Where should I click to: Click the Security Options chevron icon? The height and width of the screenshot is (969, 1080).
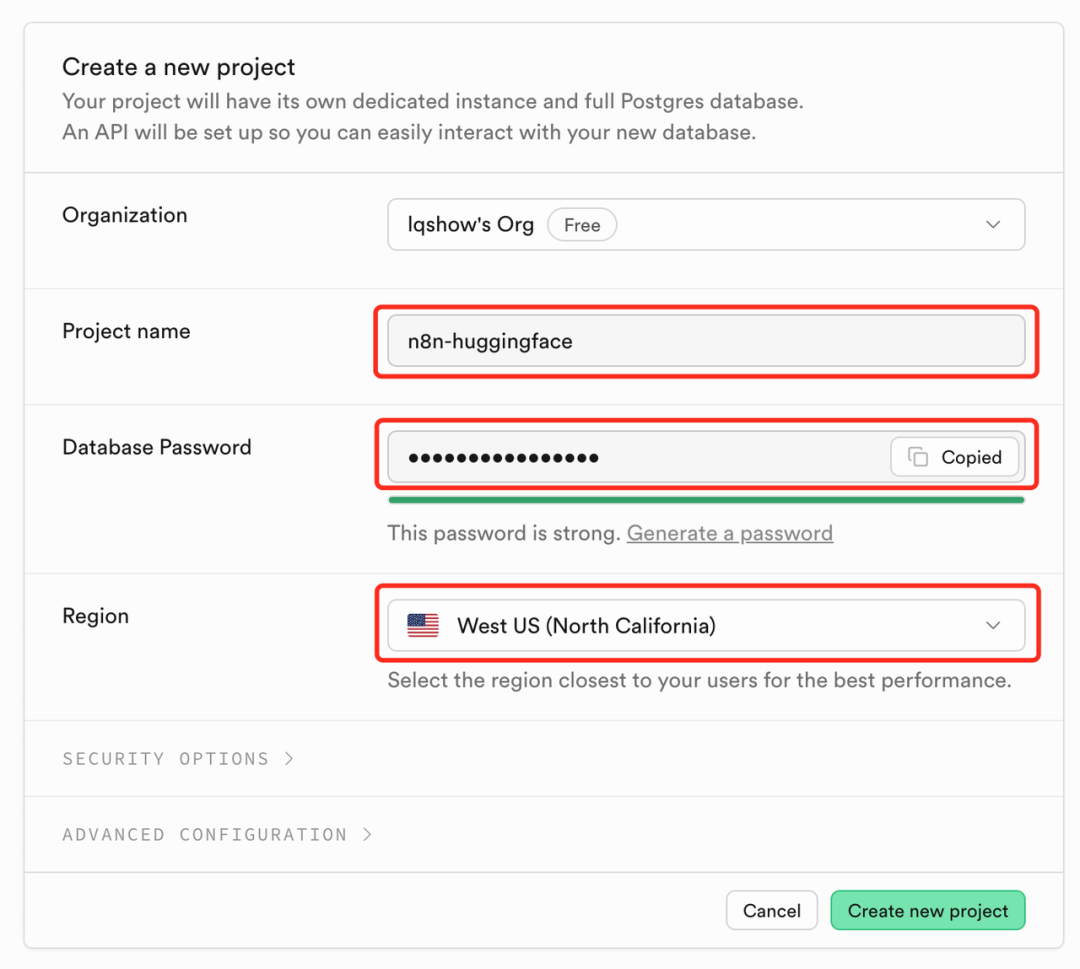[289, 758]
